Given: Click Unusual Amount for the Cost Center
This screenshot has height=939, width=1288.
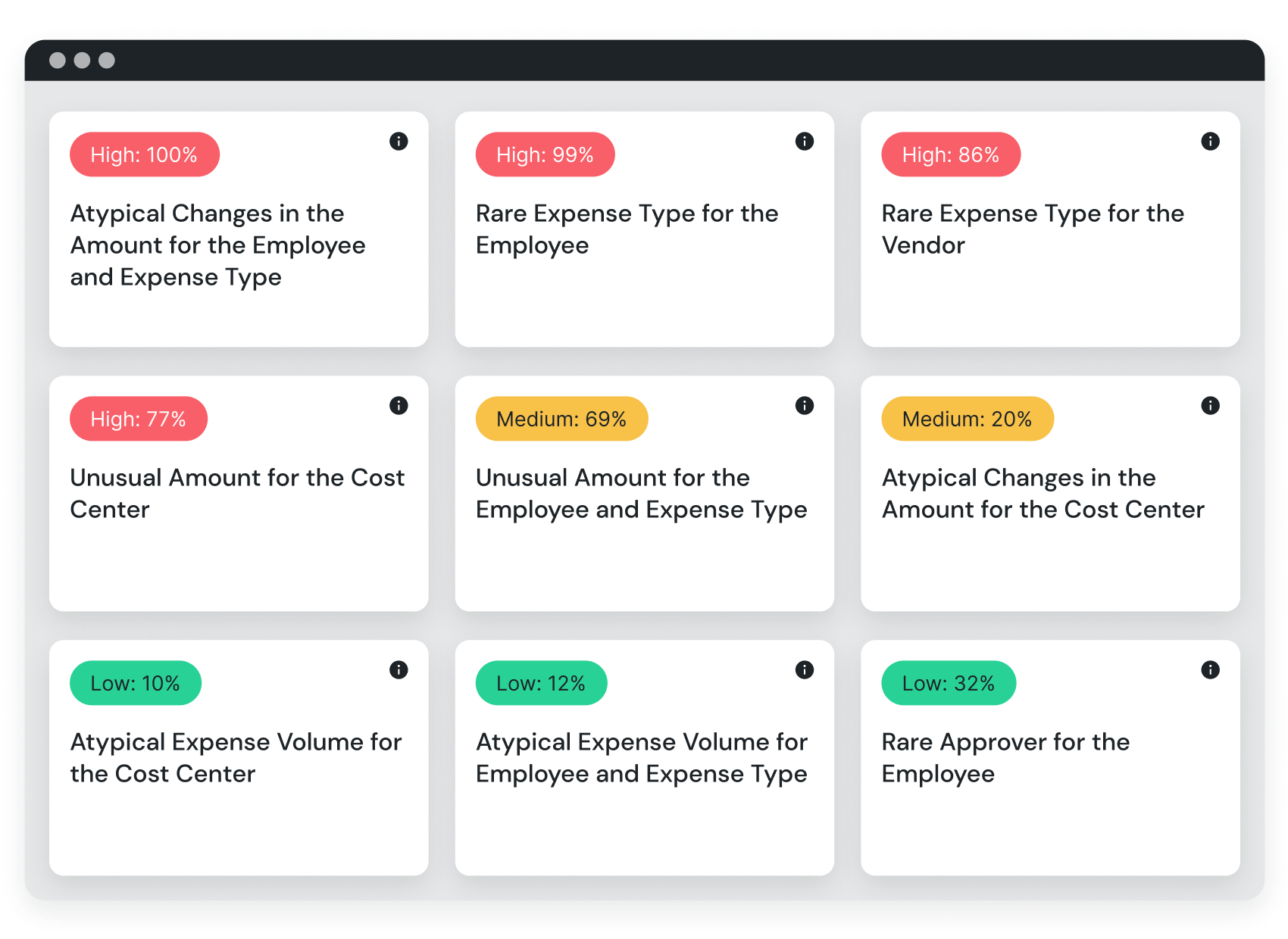Looking at the screenshot, I should coord(237,494).
